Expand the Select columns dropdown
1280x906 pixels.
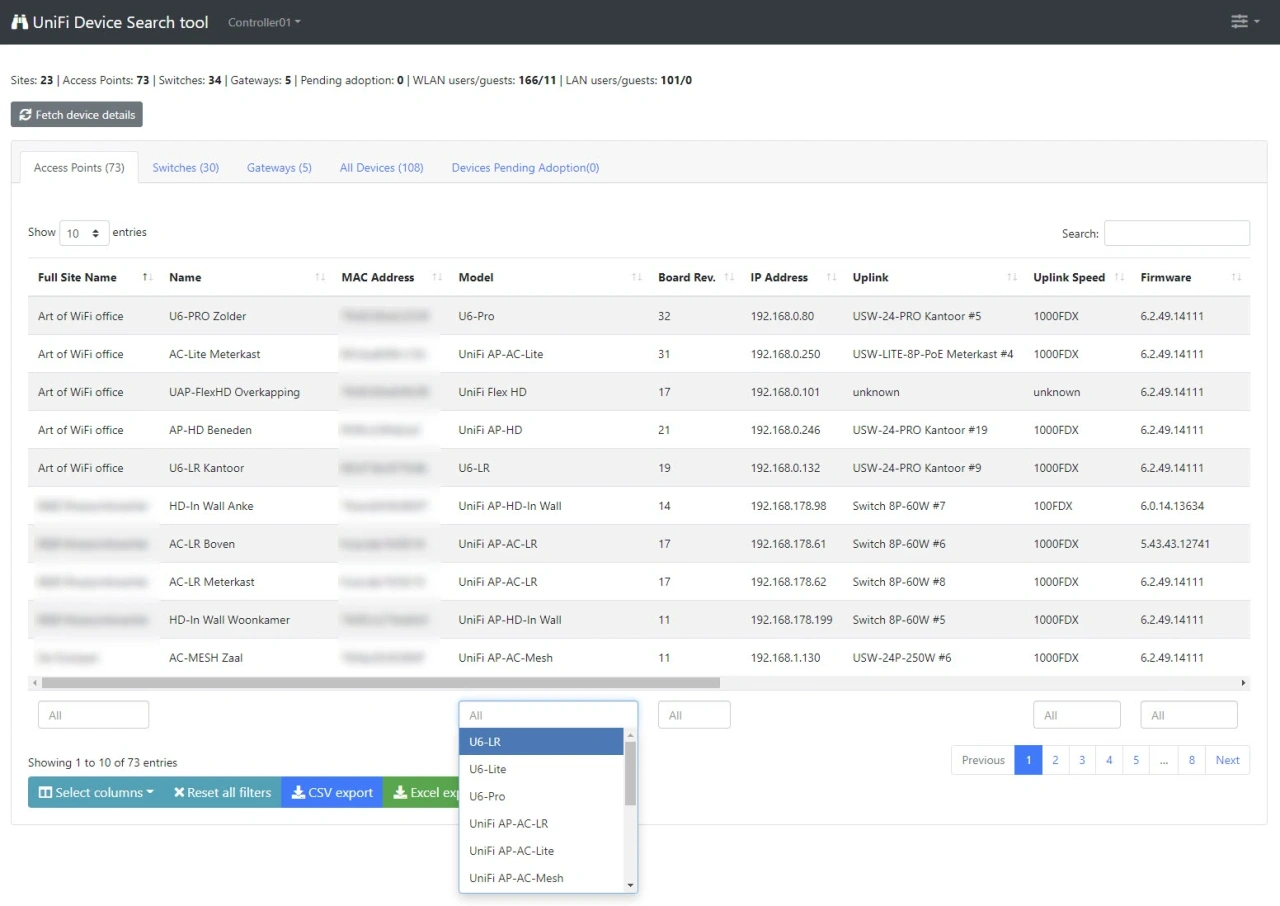pyautogui.click(x=95, y=792)
